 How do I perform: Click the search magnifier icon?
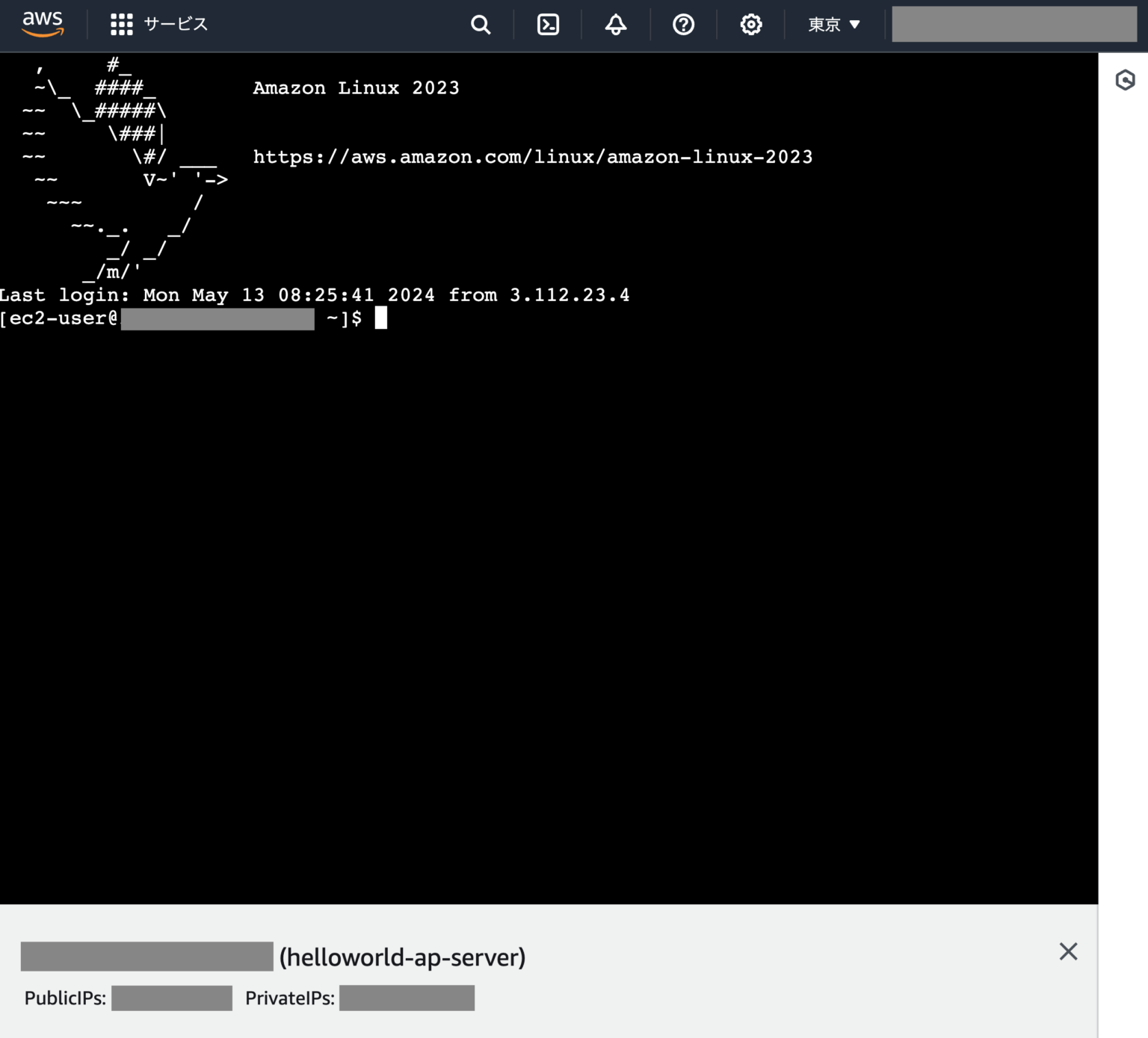pyautogui.click(x=481, y=25)
